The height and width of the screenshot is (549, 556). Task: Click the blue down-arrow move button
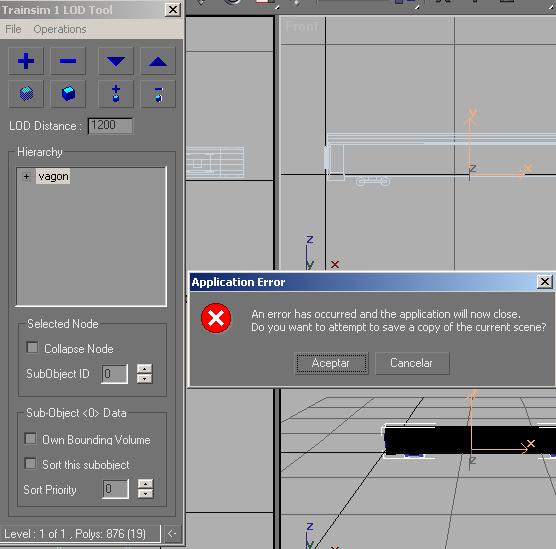(x=116, y=61)
